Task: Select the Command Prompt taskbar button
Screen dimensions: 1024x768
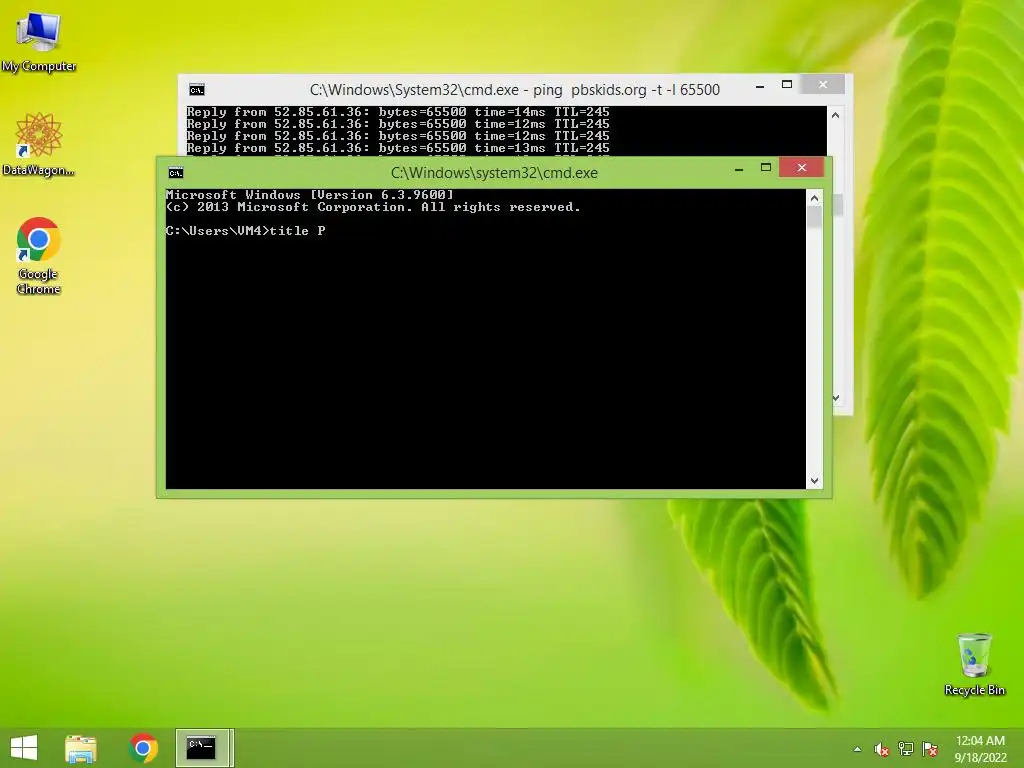Action: click(x=204, y=748)
